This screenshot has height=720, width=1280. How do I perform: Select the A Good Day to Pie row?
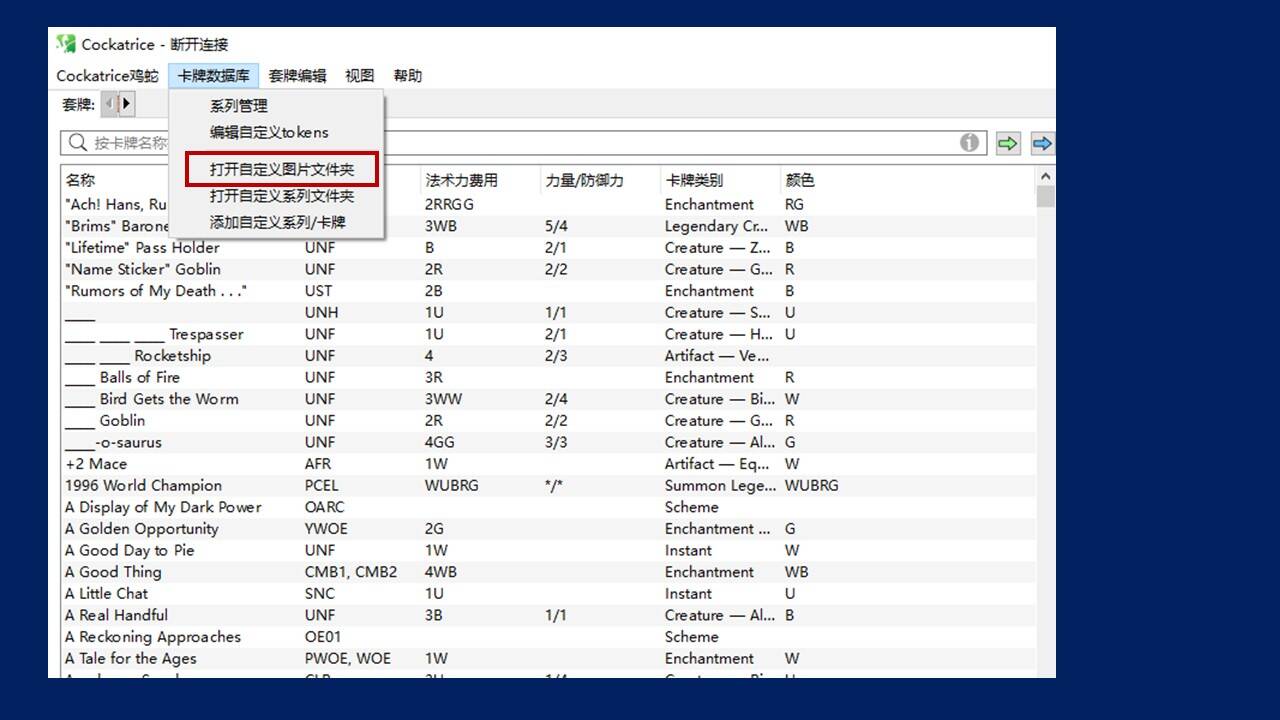548,550
